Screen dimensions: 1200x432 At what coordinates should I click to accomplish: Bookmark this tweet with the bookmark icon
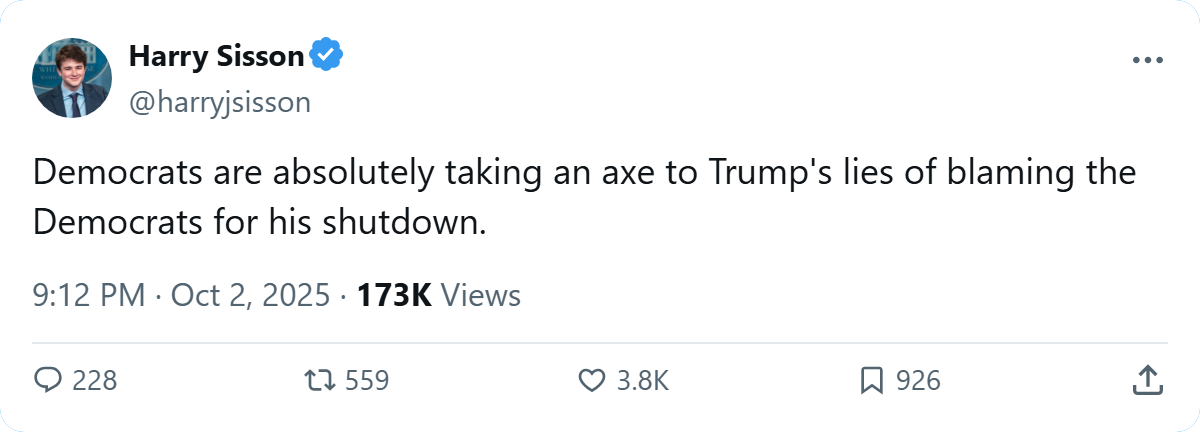872,380
